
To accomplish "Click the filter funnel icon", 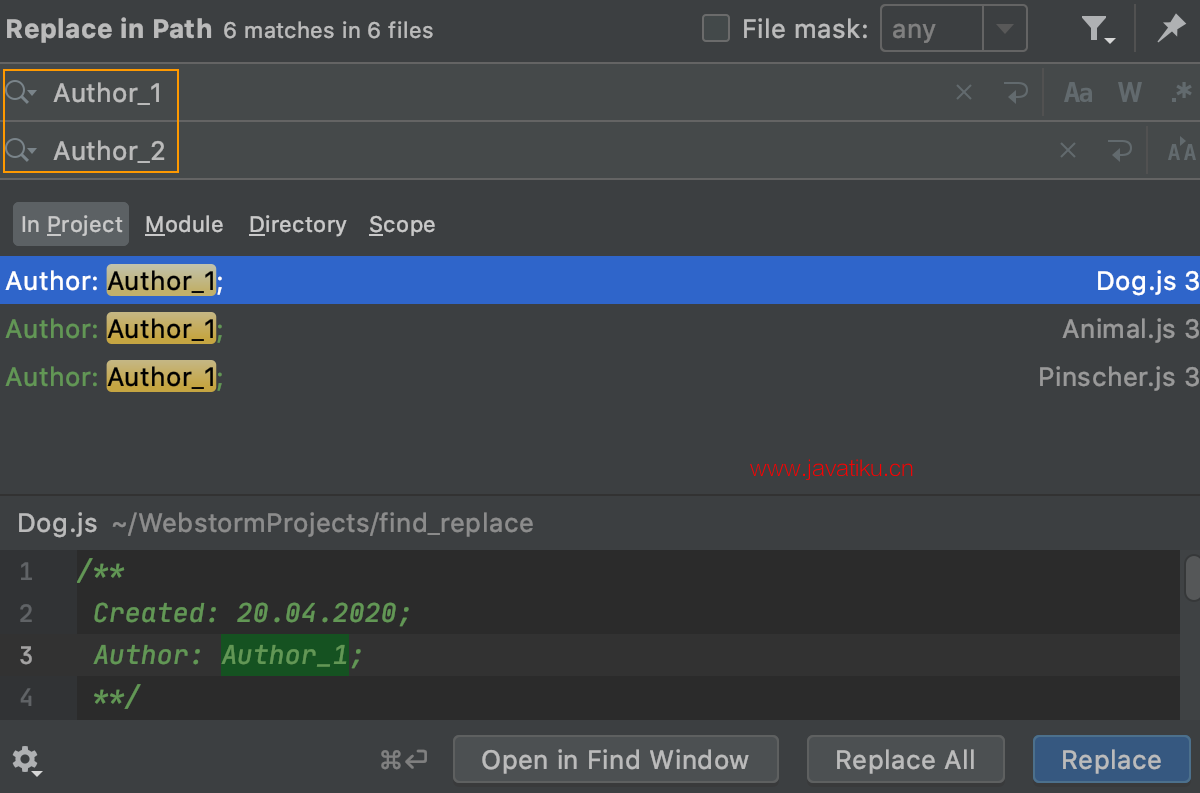I will click(1099, 30).
